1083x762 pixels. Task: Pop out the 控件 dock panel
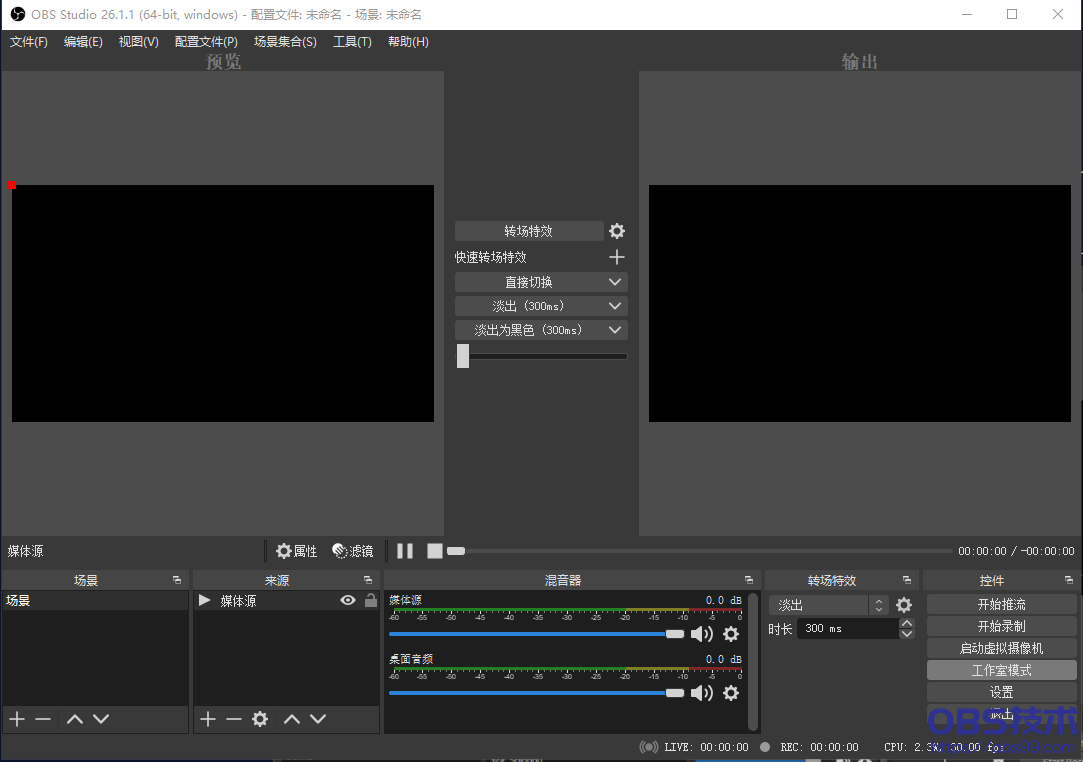(x=1068, y=580)
